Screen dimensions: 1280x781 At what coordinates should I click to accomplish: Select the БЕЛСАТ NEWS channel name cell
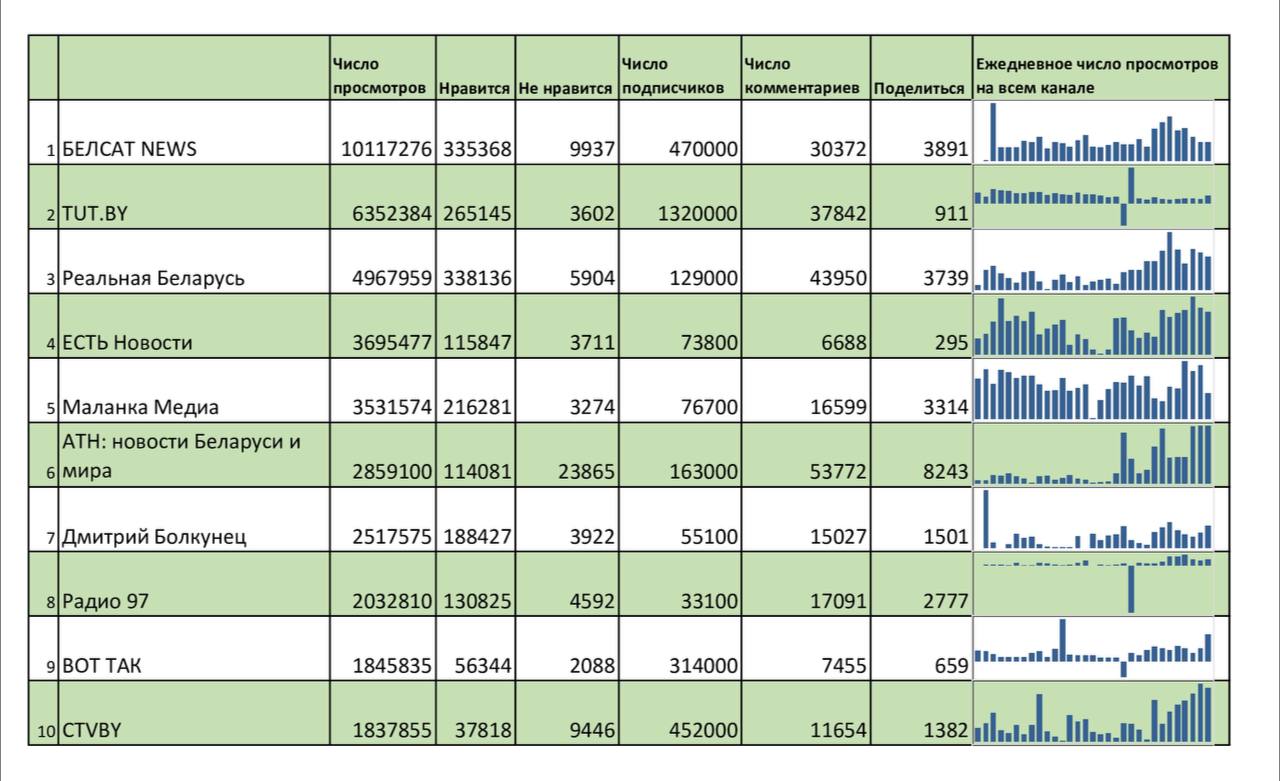pyautogui.click(x=194, y=132)
